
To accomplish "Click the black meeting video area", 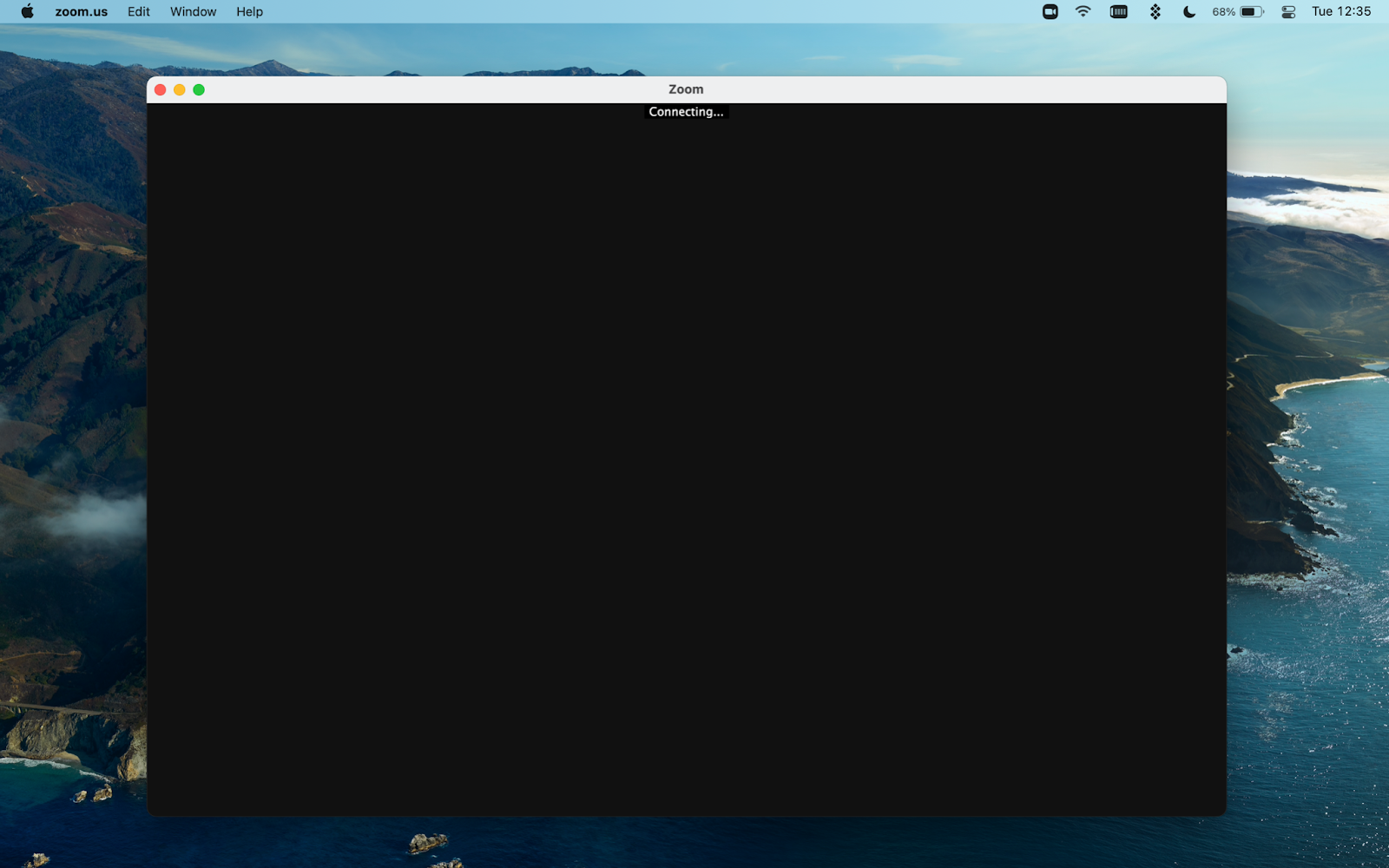I will (x=686, y=460).
